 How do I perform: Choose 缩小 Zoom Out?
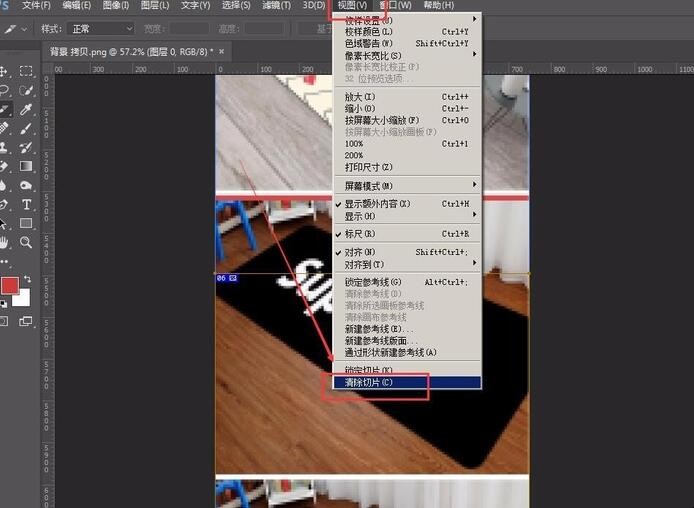407,108
